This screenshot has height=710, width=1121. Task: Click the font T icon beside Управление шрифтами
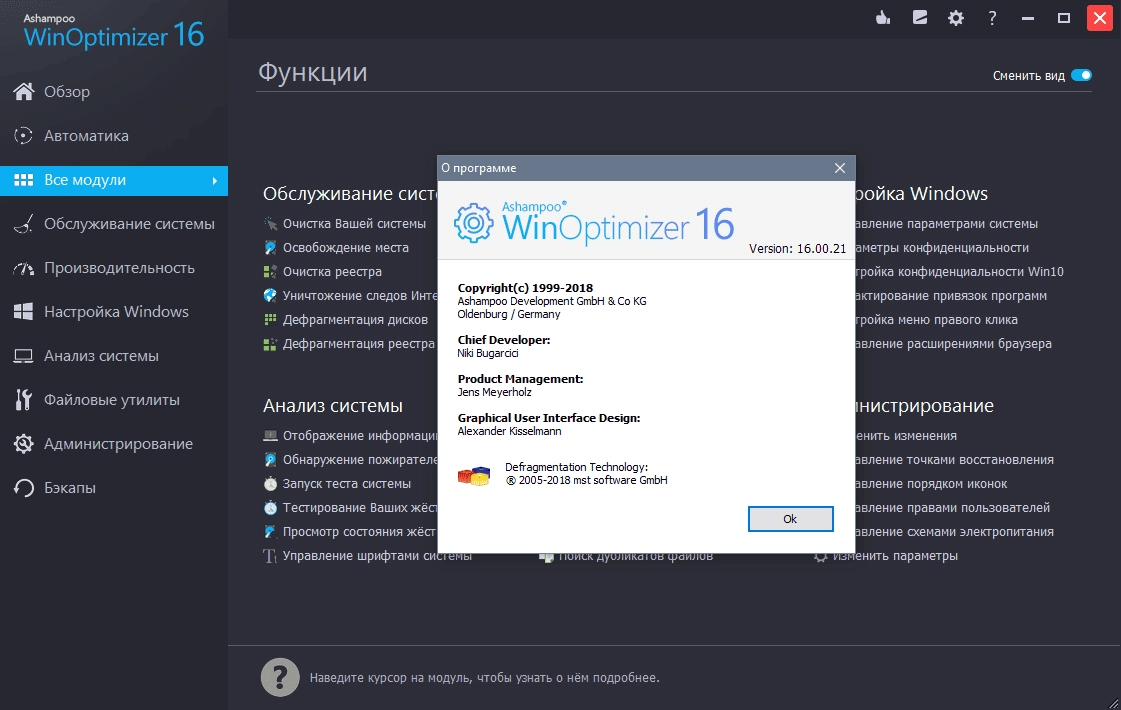click(270, 556)
